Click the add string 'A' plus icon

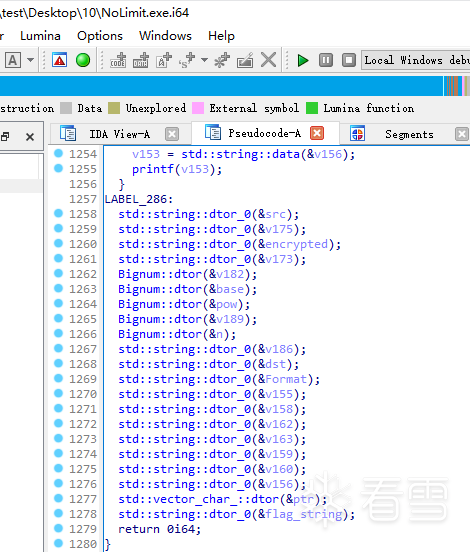coord(164,60)
